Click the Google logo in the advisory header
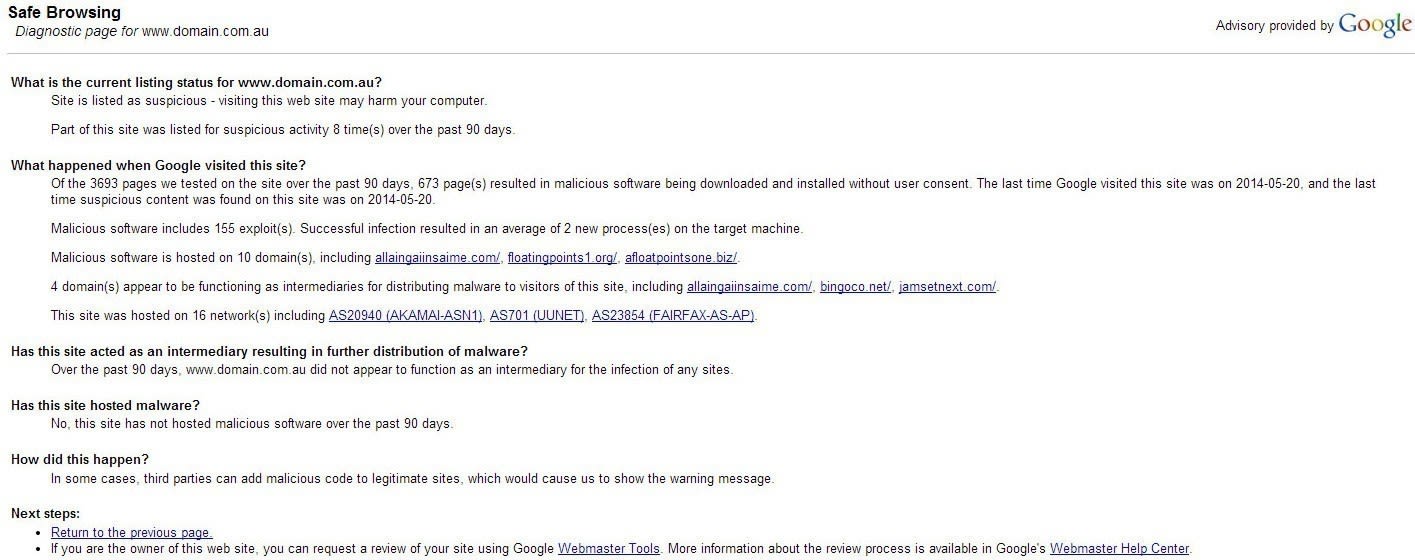 [1375, 25]
